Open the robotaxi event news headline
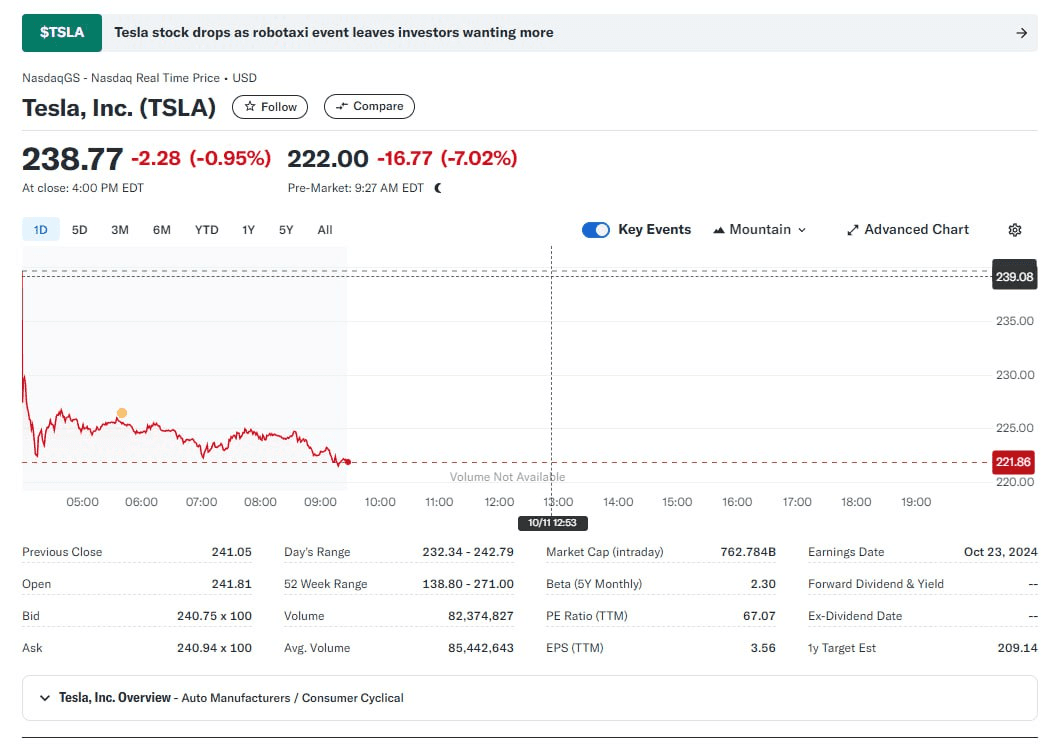1058x752 pixels. pos(333,33)
